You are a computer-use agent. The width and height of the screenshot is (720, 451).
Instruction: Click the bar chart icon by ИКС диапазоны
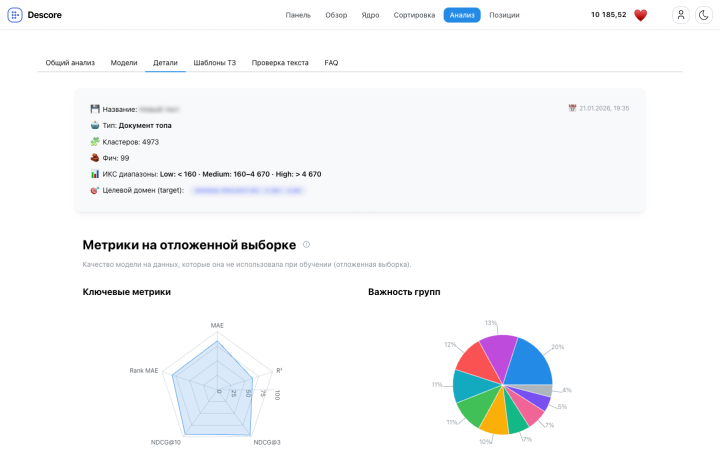(x=95, y=174)
